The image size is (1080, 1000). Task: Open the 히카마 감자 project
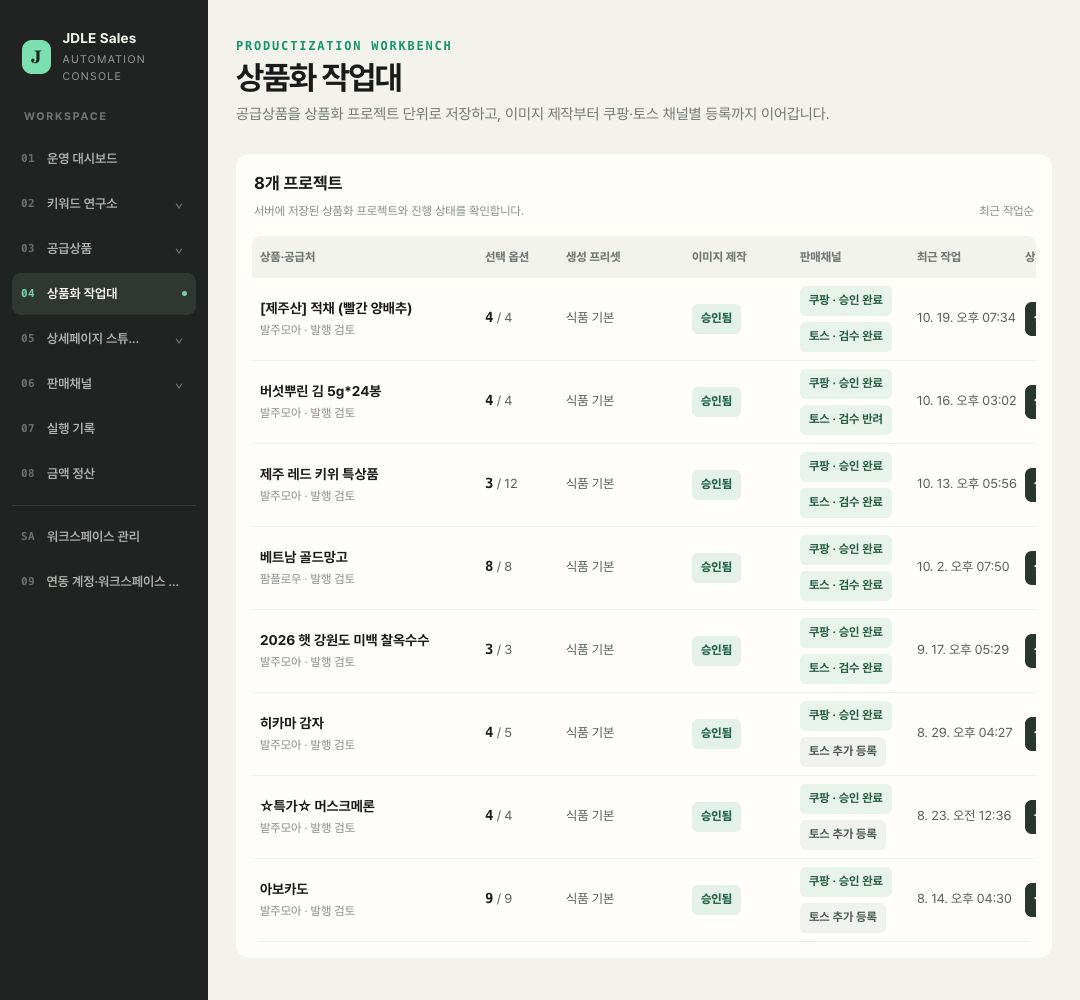pos(291,723)
